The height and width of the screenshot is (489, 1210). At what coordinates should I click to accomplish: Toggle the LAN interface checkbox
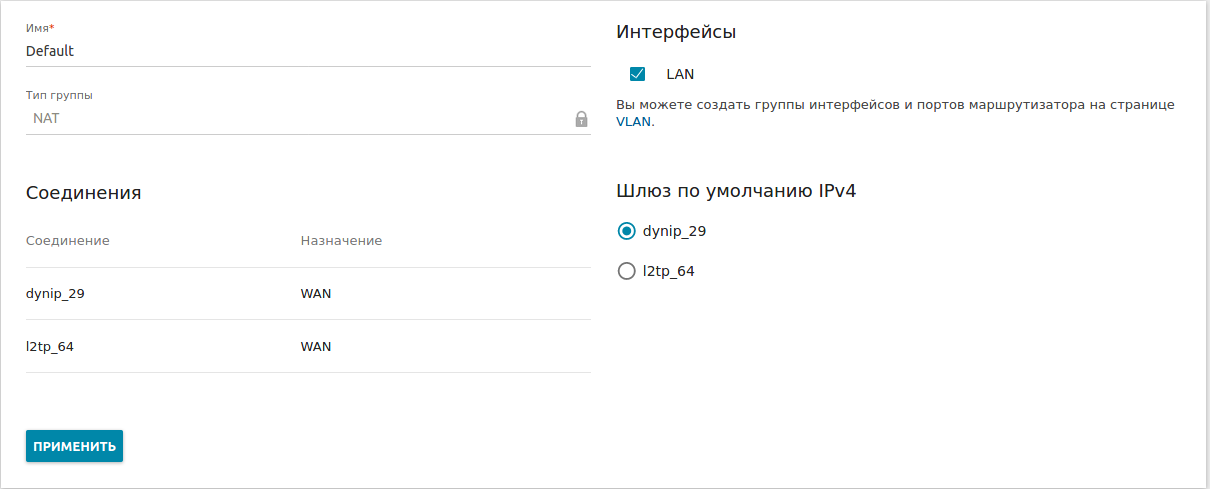coord(637,74)
